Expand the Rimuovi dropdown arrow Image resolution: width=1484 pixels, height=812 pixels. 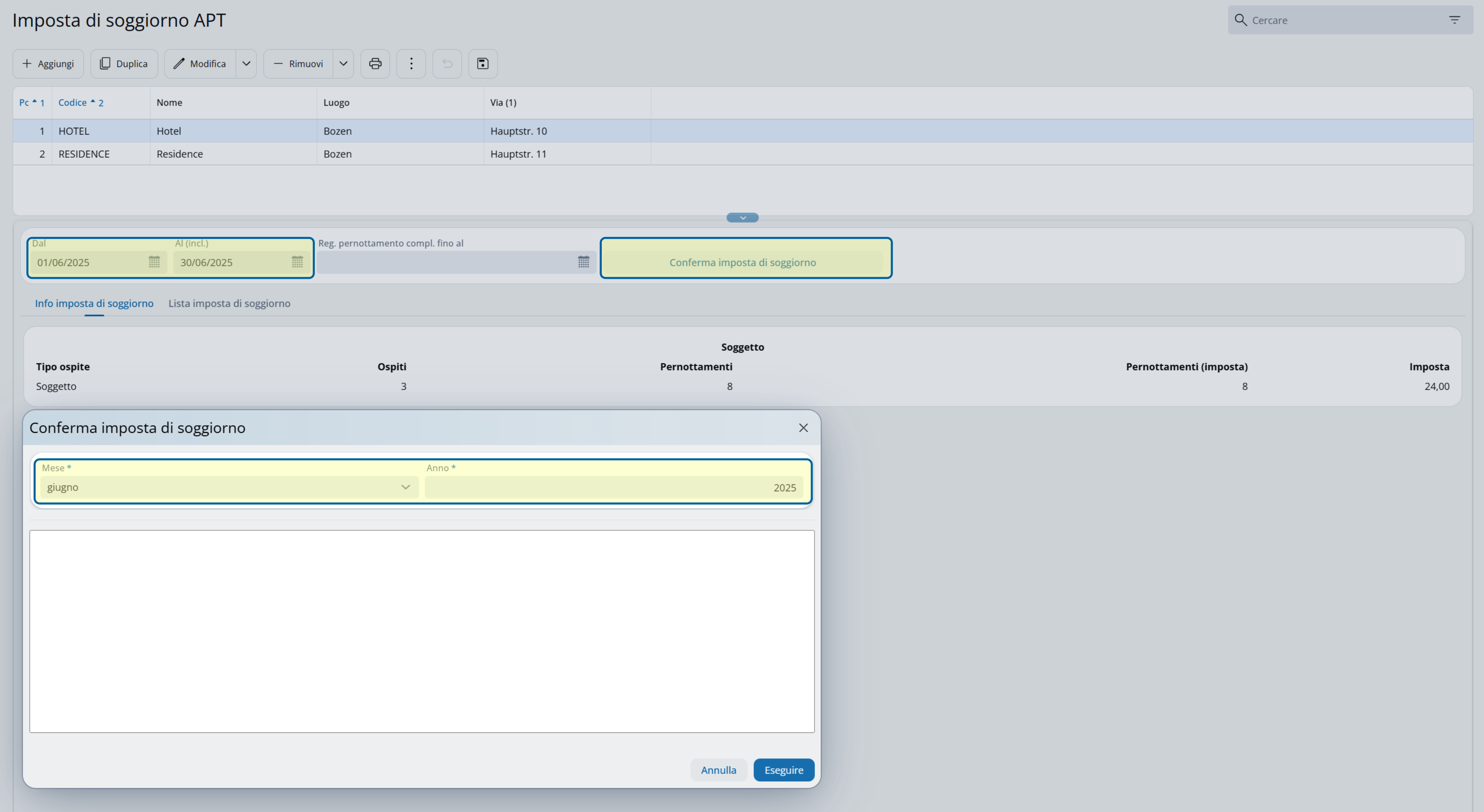coord(343,64)
